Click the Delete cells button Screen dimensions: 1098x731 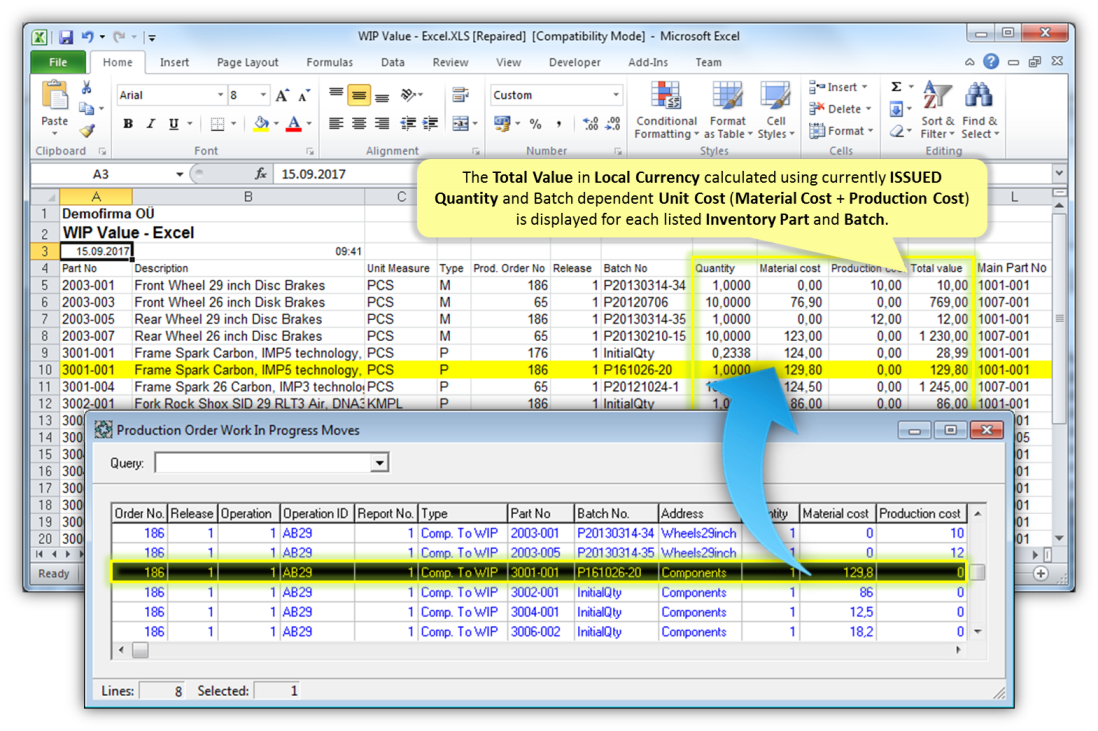tap(840, 109)
